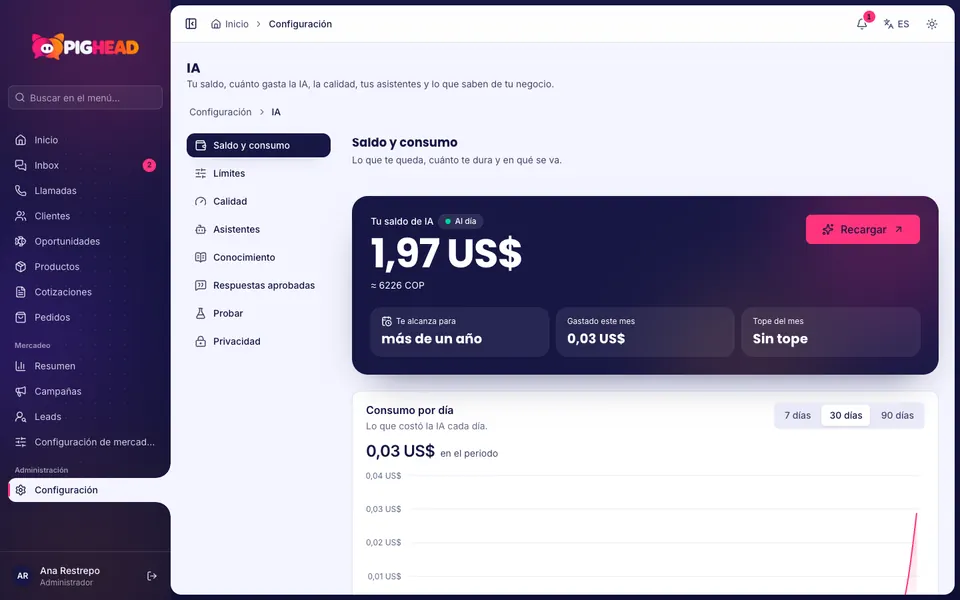This screenshot has height=600, width=960.
Task: Open Pedidos in the sidebar
Action: point(85,317)
